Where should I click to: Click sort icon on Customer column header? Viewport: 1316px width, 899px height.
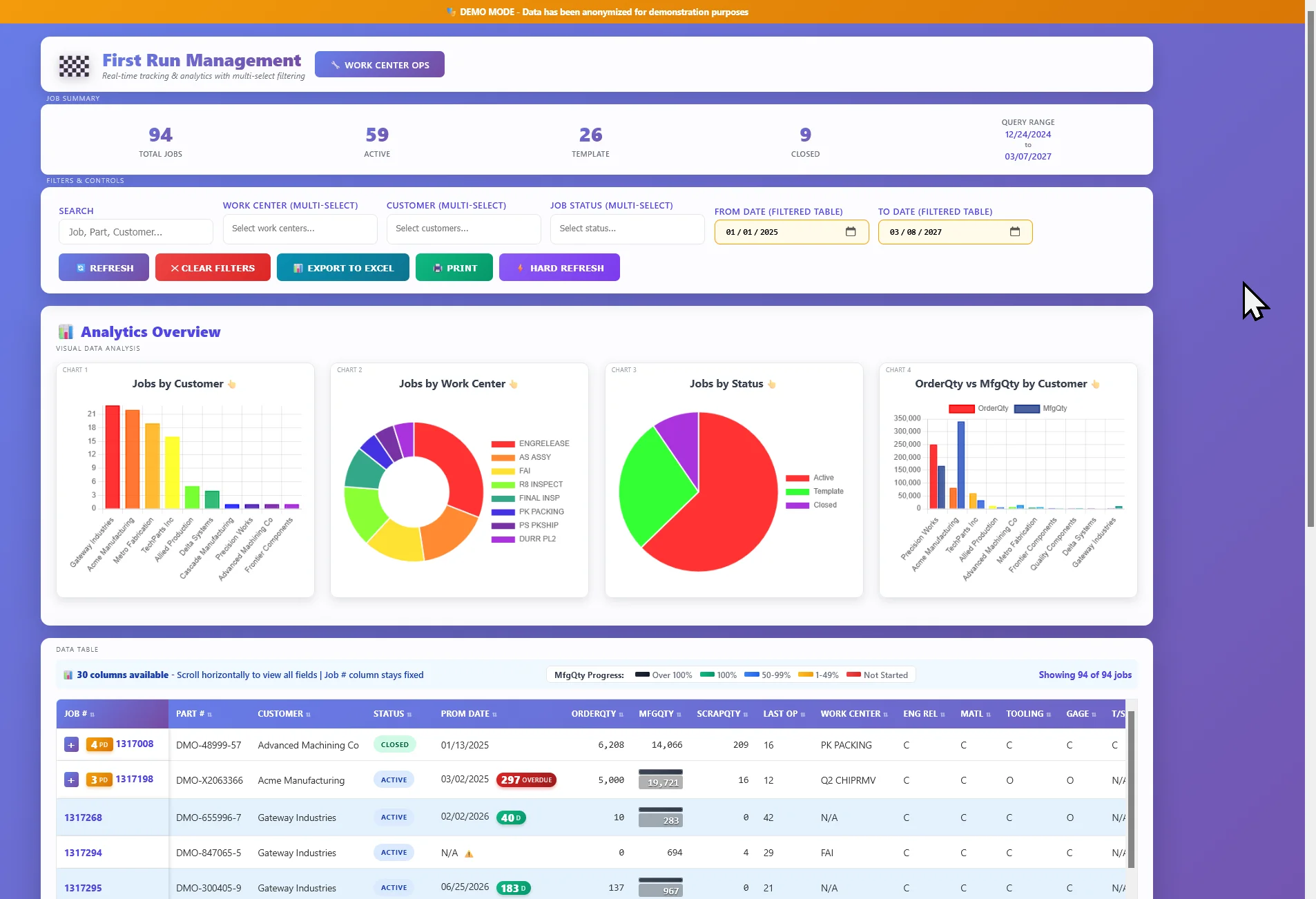pyautogui.click(x=309, y=715)
